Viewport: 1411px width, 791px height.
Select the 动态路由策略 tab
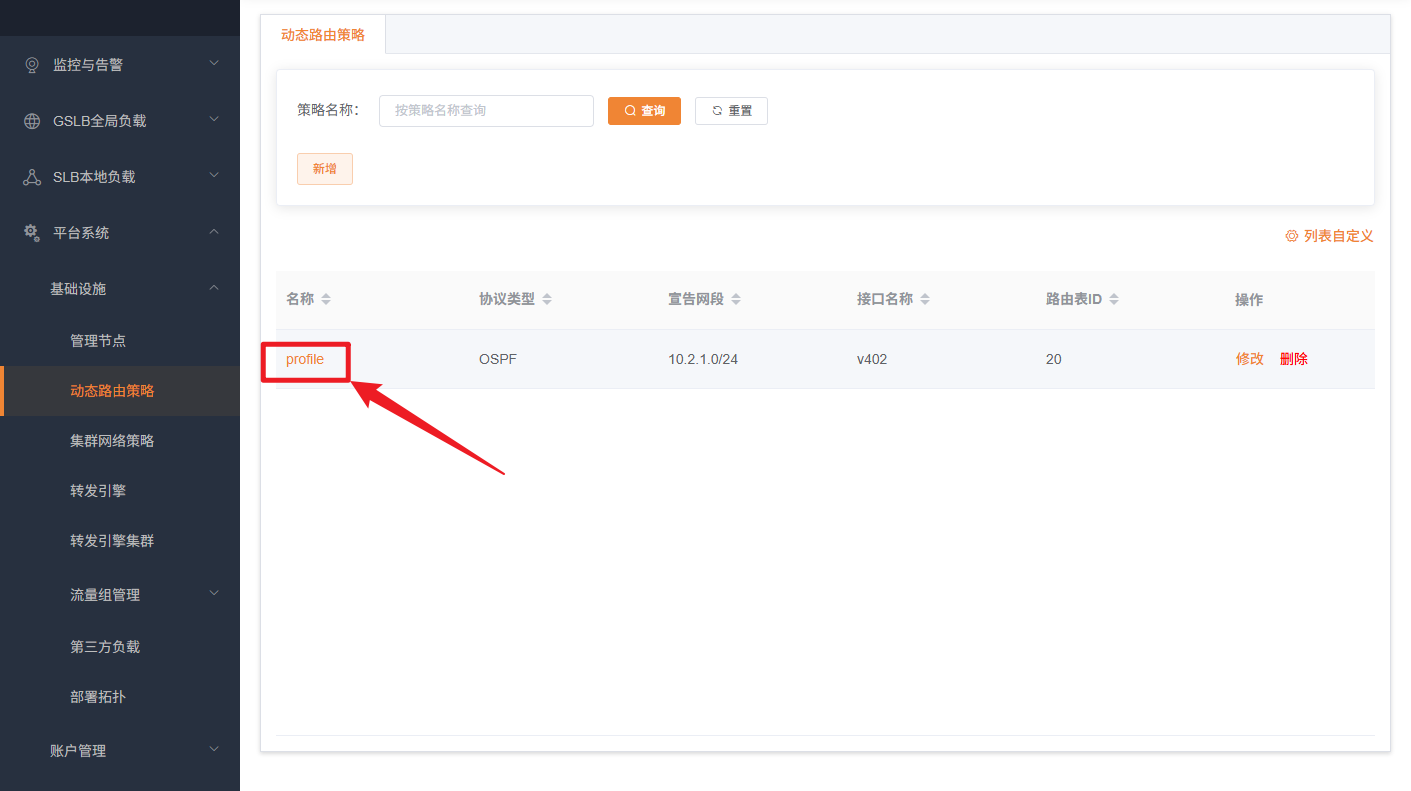click(323, 35)
